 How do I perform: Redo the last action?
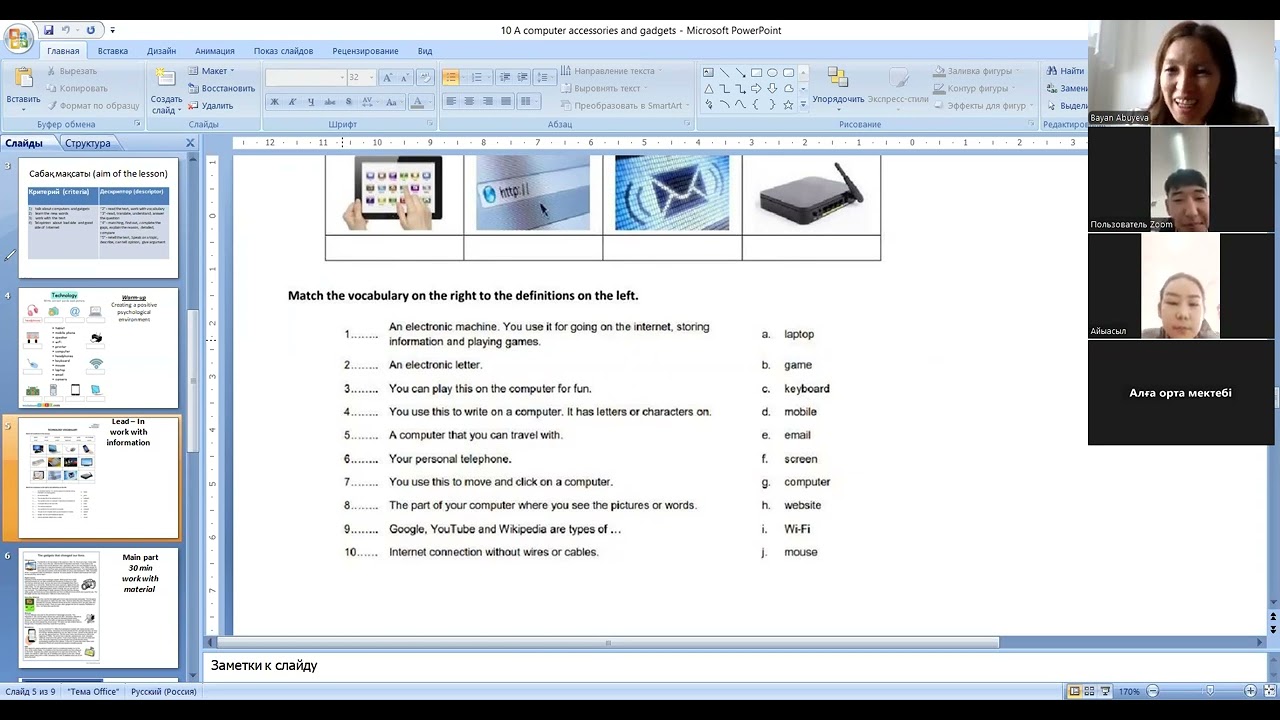point(91,30)
